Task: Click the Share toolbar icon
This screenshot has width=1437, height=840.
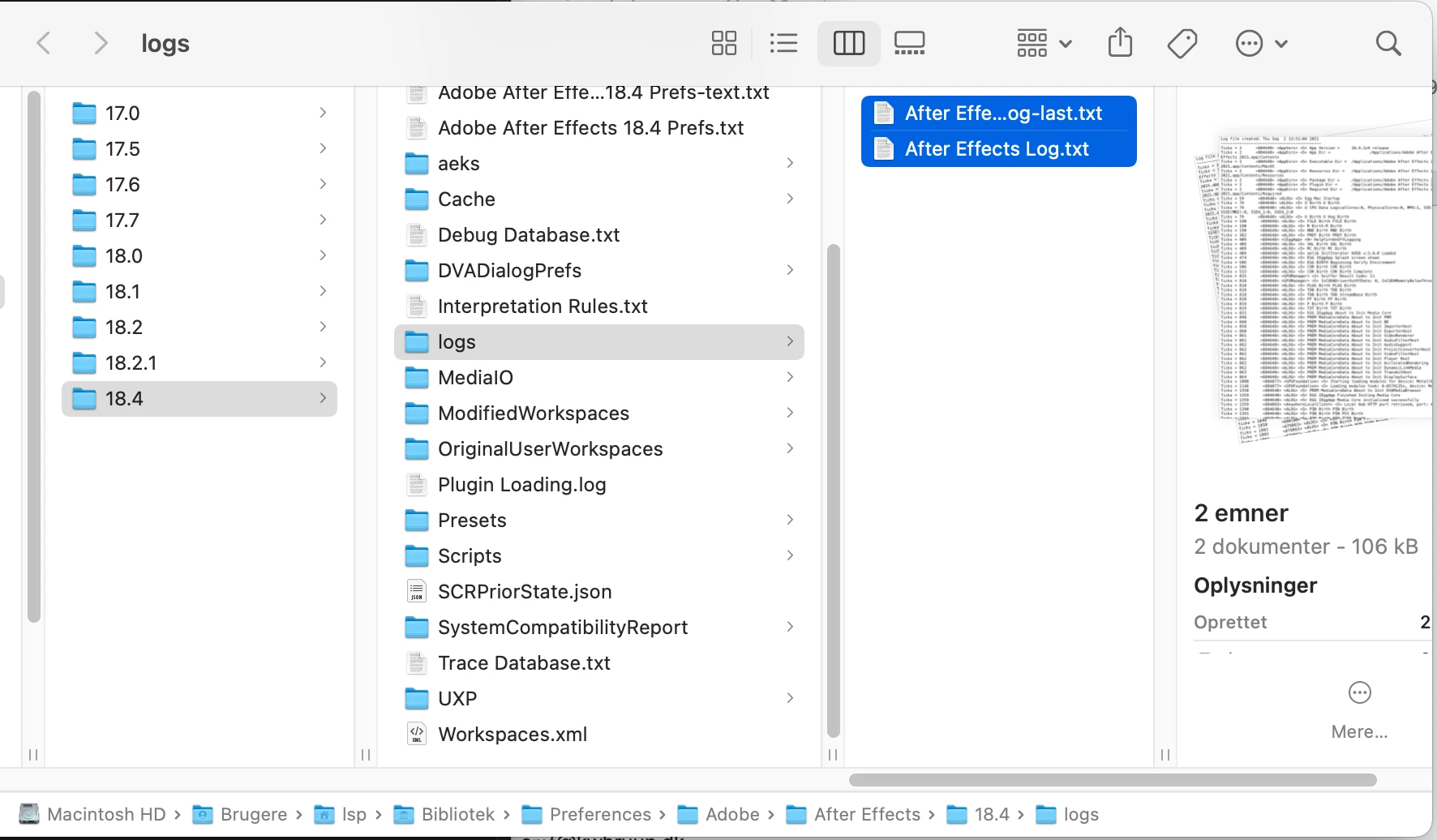Action: [x=1120, y=42]
